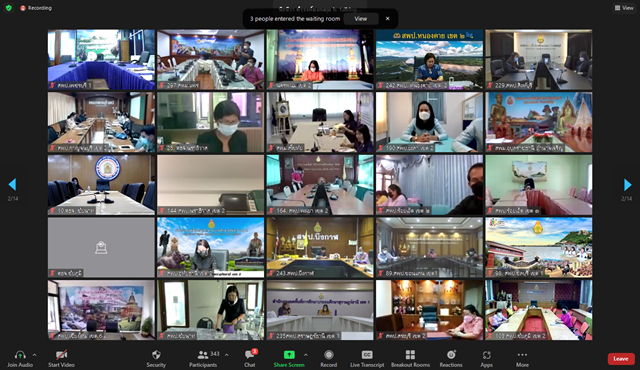Click the muted mic icon on 235 tile

click(271, 336)
